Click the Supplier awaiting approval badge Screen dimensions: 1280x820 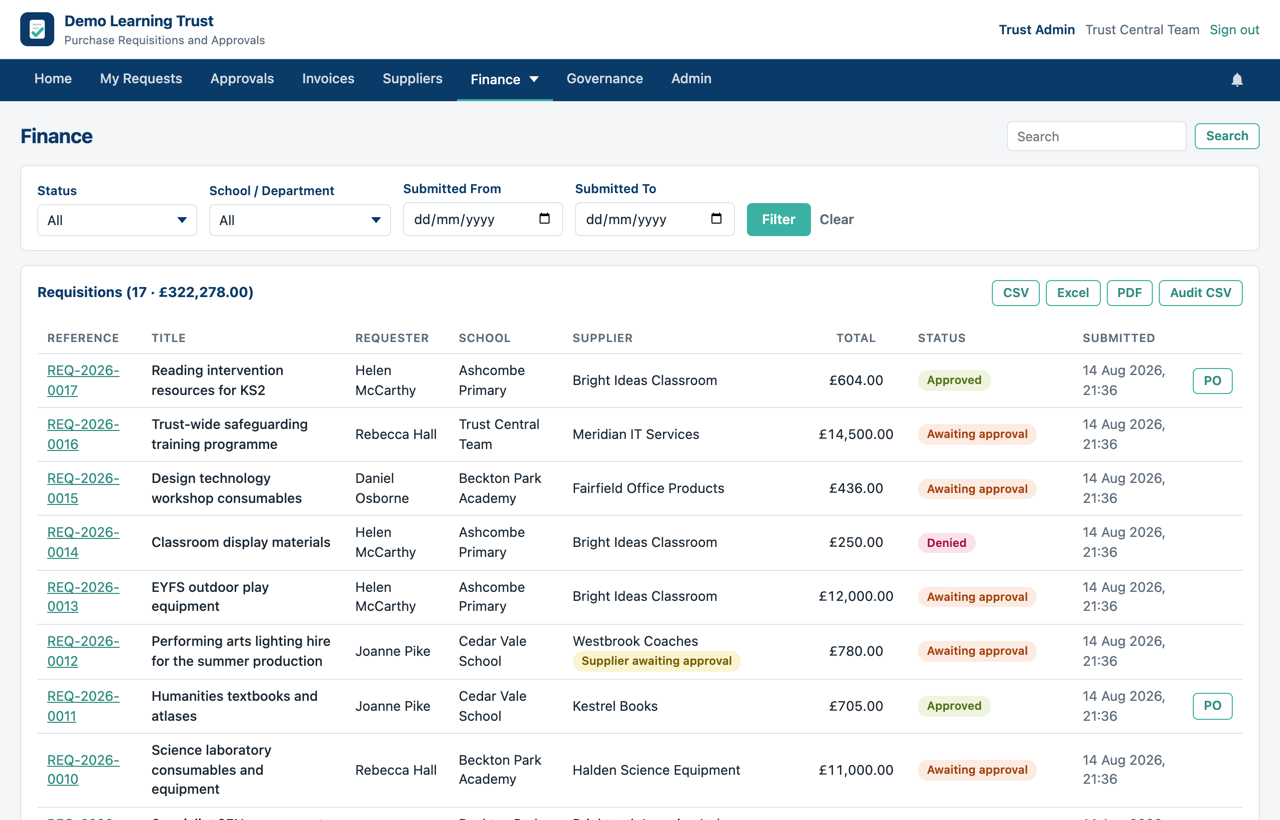pos(657,661)
